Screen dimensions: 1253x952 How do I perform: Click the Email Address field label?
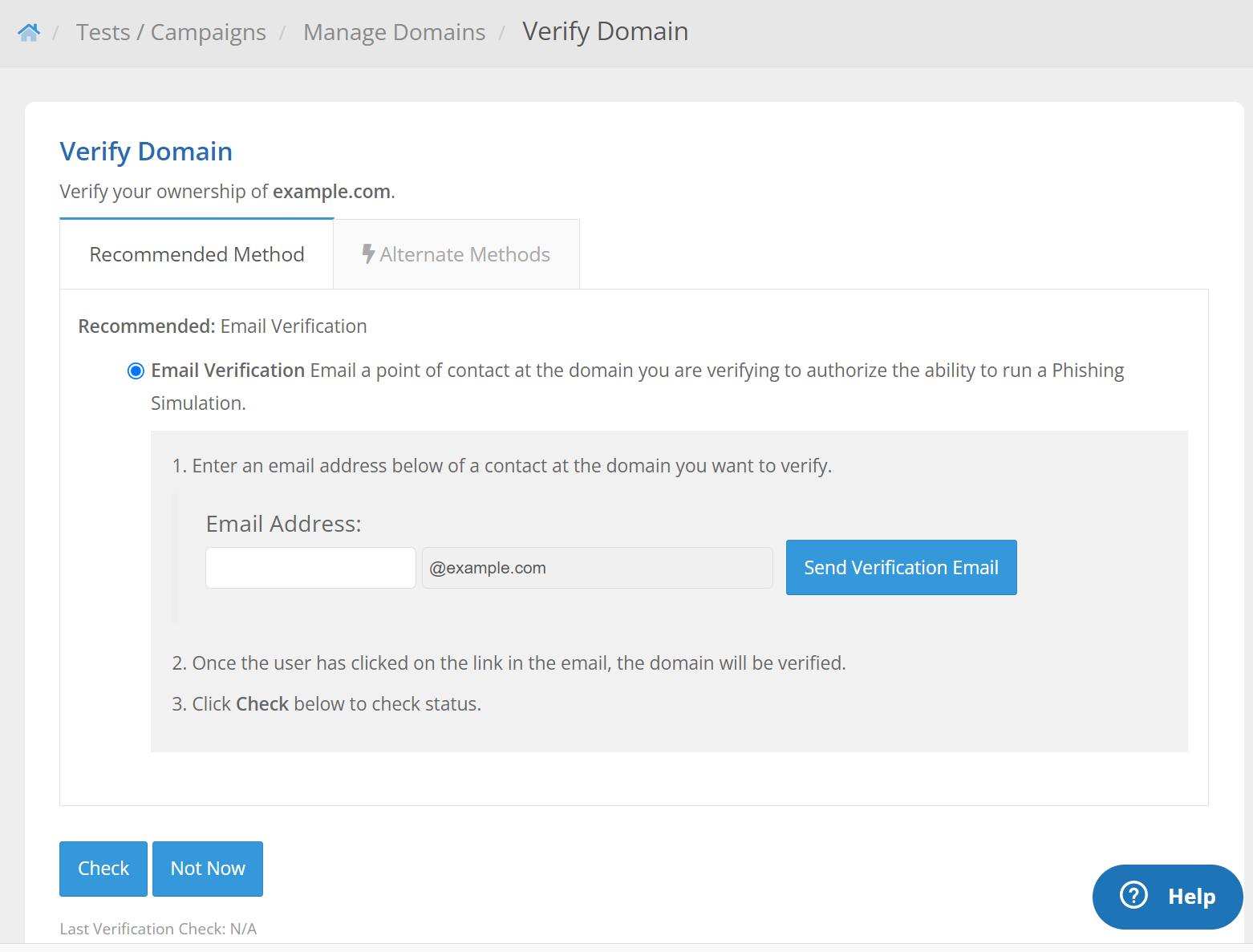click(283, 524)
